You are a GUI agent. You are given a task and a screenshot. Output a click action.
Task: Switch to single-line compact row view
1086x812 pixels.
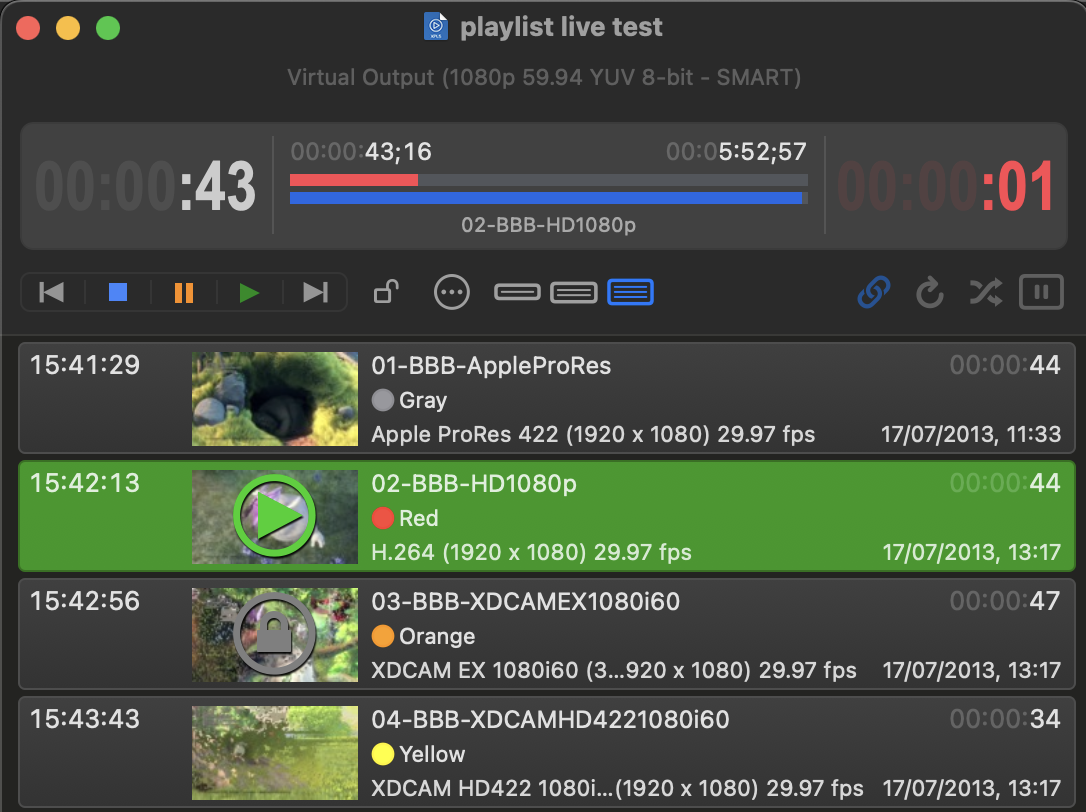coord(517,292)
